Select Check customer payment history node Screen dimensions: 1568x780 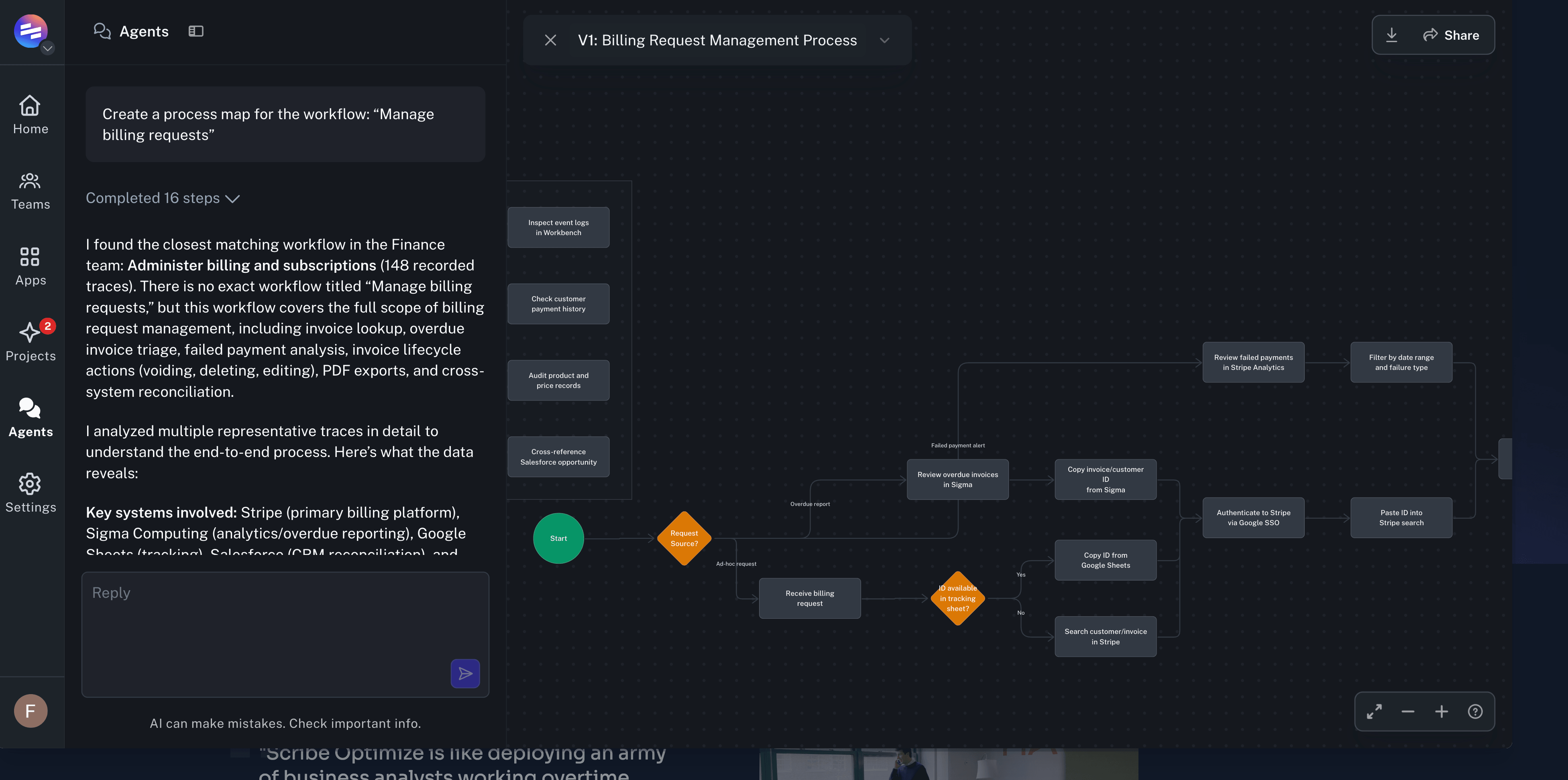click(558, 304)
